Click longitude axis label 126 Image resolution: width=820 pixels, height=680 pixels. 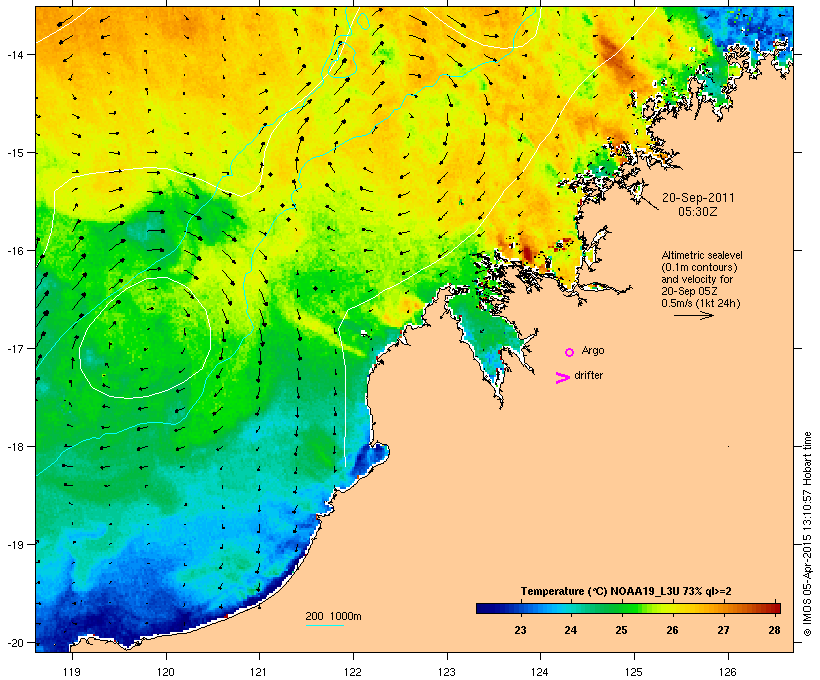pos(727,672)
